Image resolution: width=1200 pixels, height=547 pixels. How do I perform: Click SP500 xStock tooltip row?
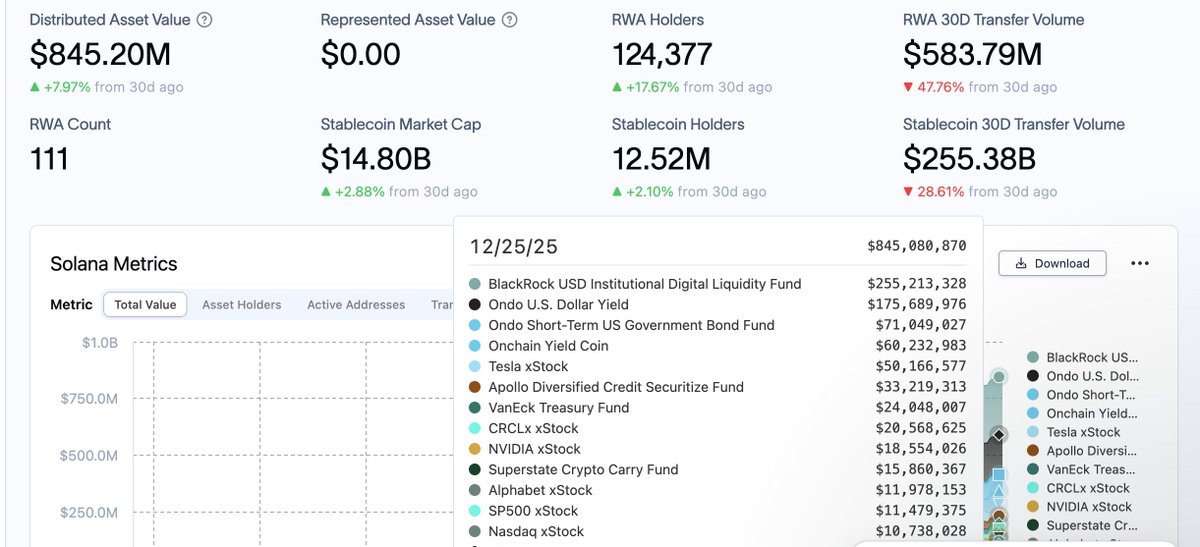717,511
